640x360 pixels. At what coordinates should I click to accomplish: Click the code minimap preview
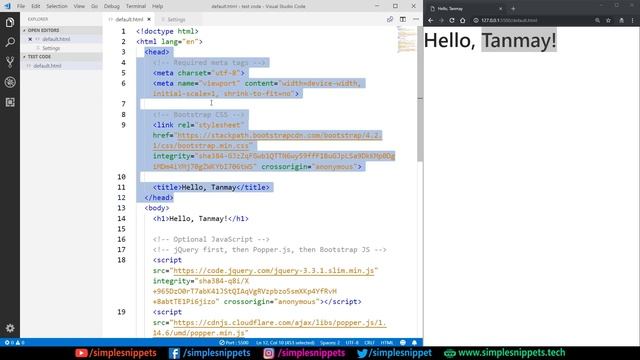406,40
